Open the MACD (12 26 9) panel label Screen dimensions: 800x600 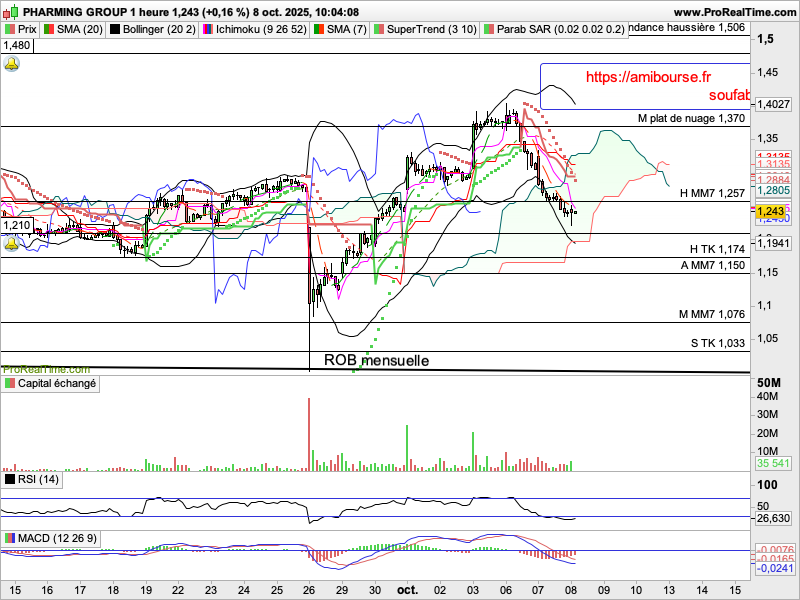[x=50, y=538]
